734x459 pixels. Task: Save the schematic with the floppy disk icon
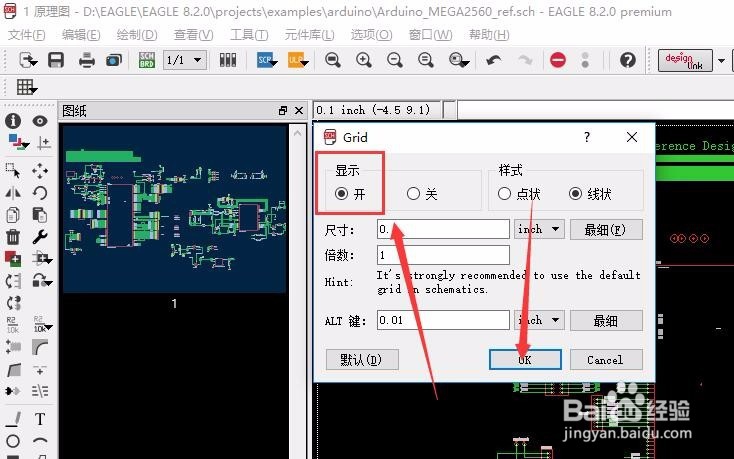click(56, 60)
